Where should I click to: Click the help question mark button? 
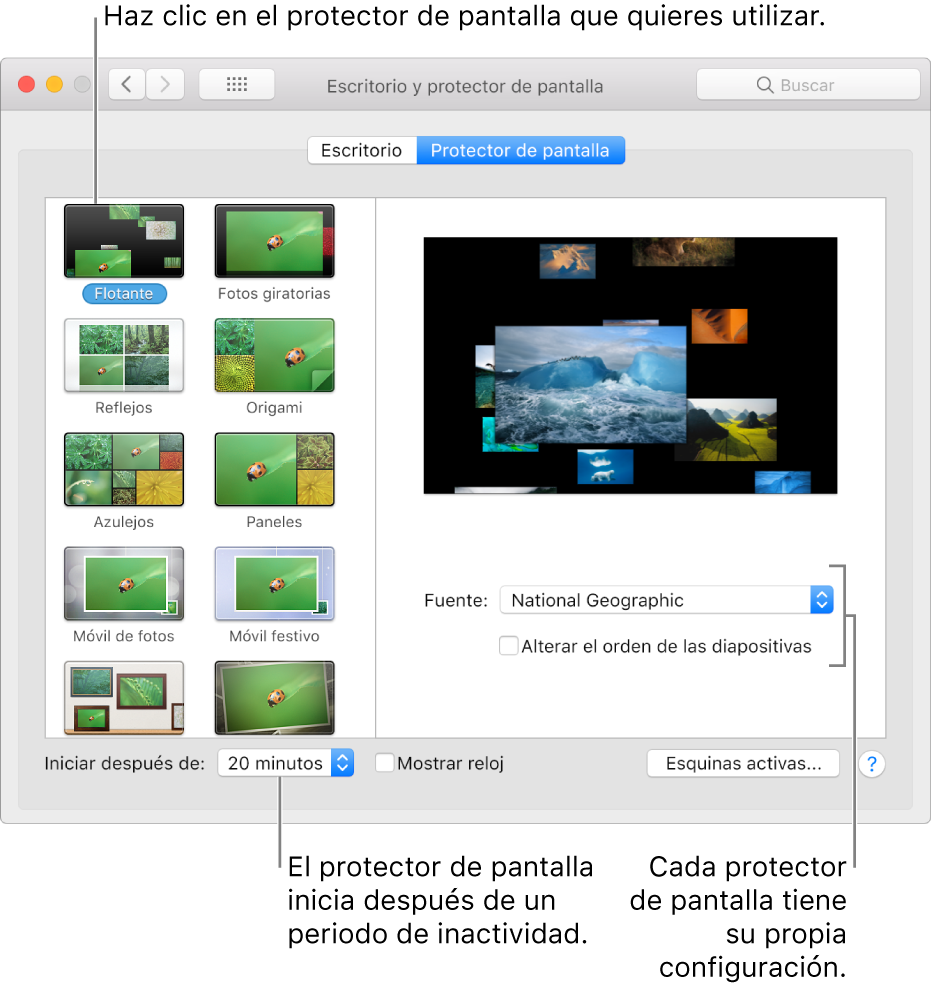coord(872,764)
